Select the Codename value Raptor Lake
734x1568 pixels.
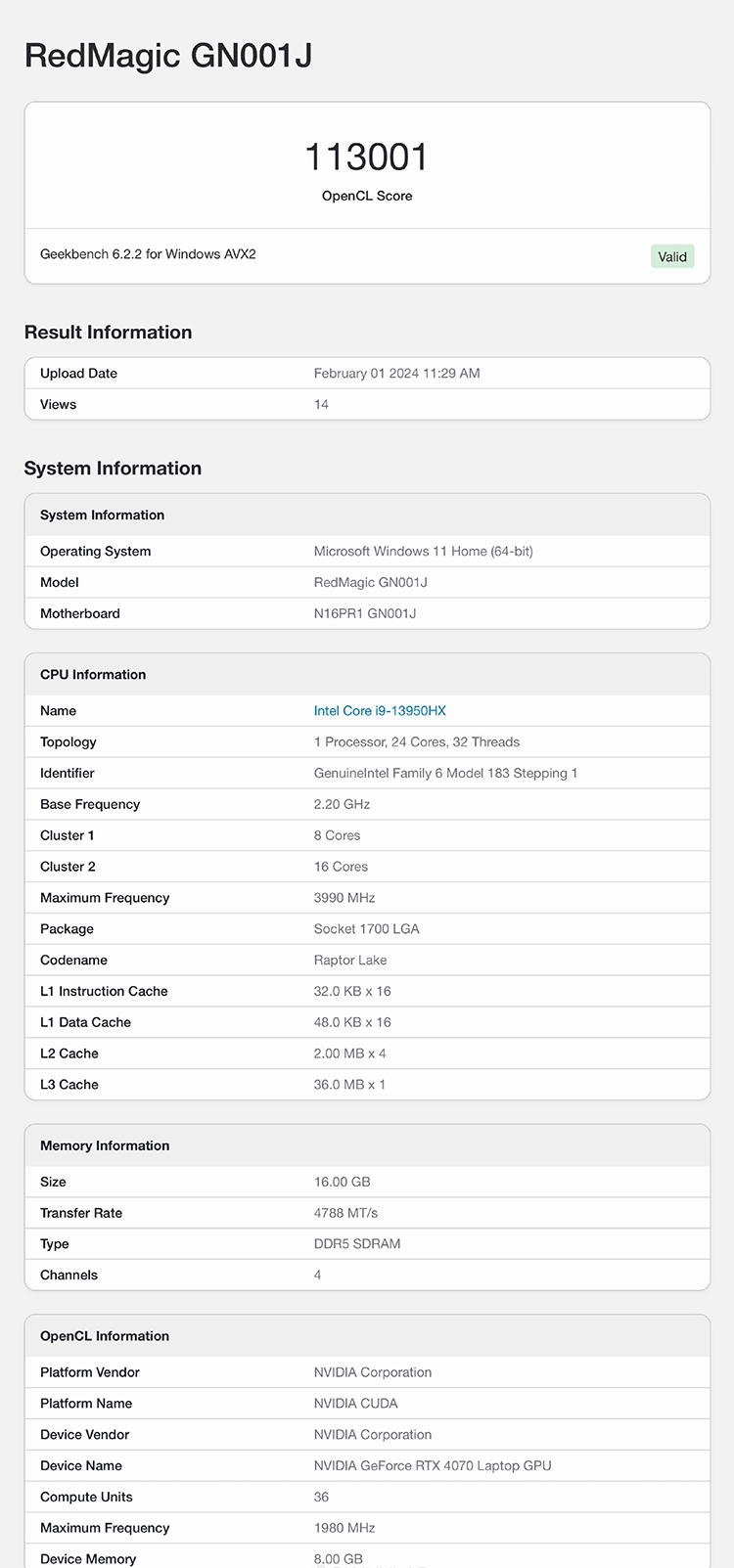(350, 961)
